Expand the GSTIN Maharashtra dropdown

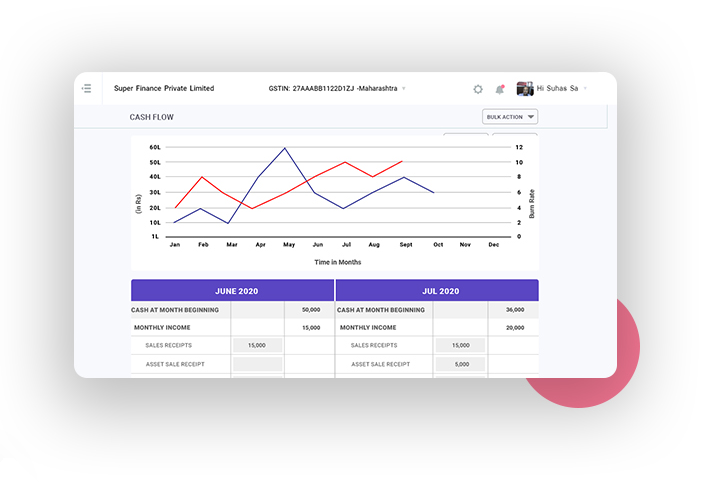(x=404, y=89)
